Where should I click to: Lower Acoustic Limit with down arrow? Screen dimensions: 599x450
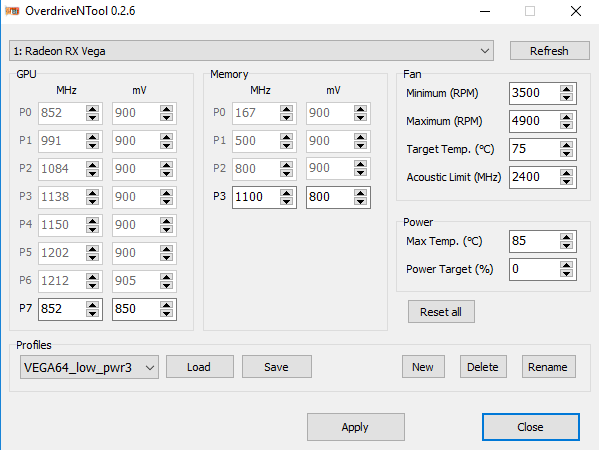(567, 181)
